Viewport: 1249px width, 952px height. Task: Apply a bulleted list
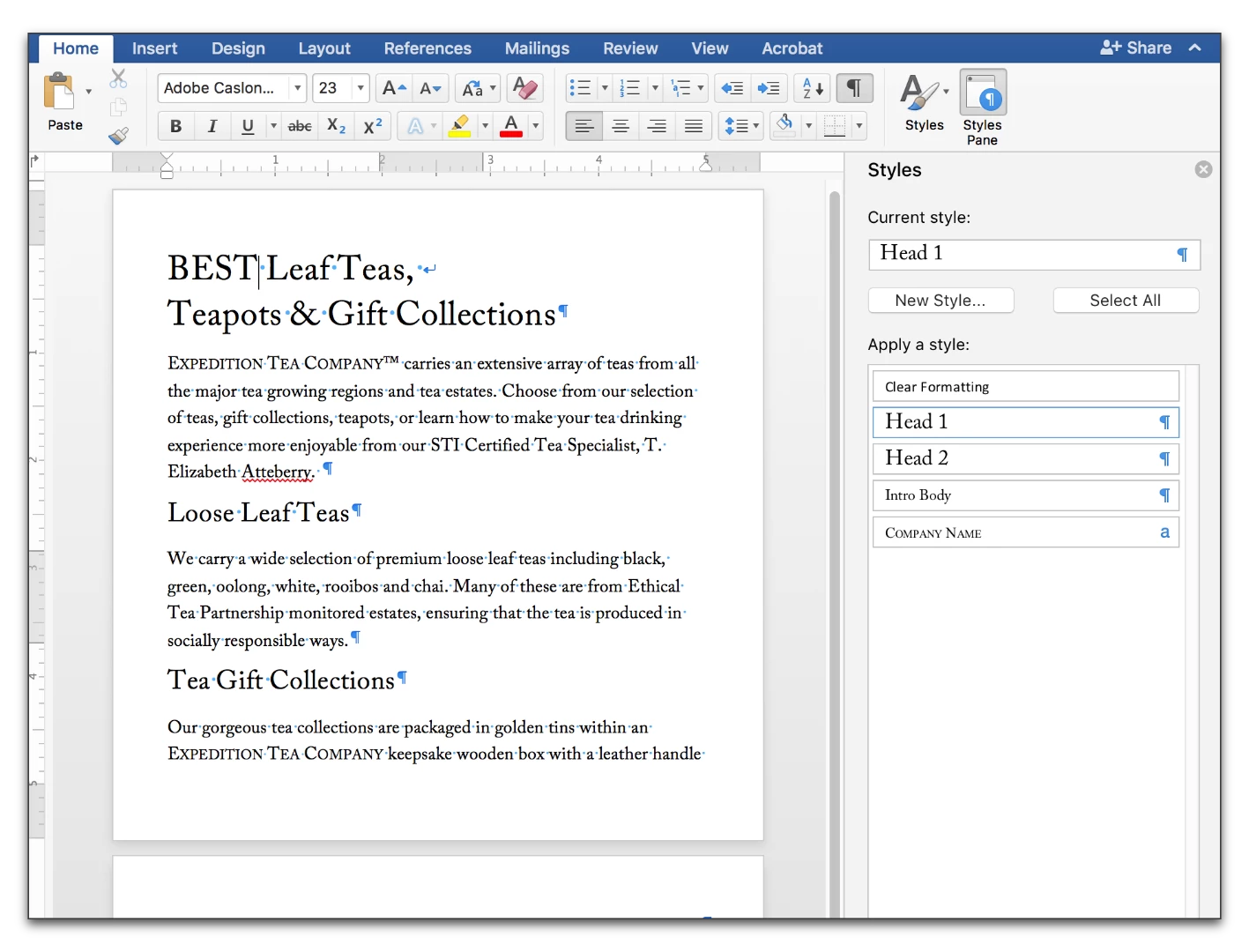580,88
